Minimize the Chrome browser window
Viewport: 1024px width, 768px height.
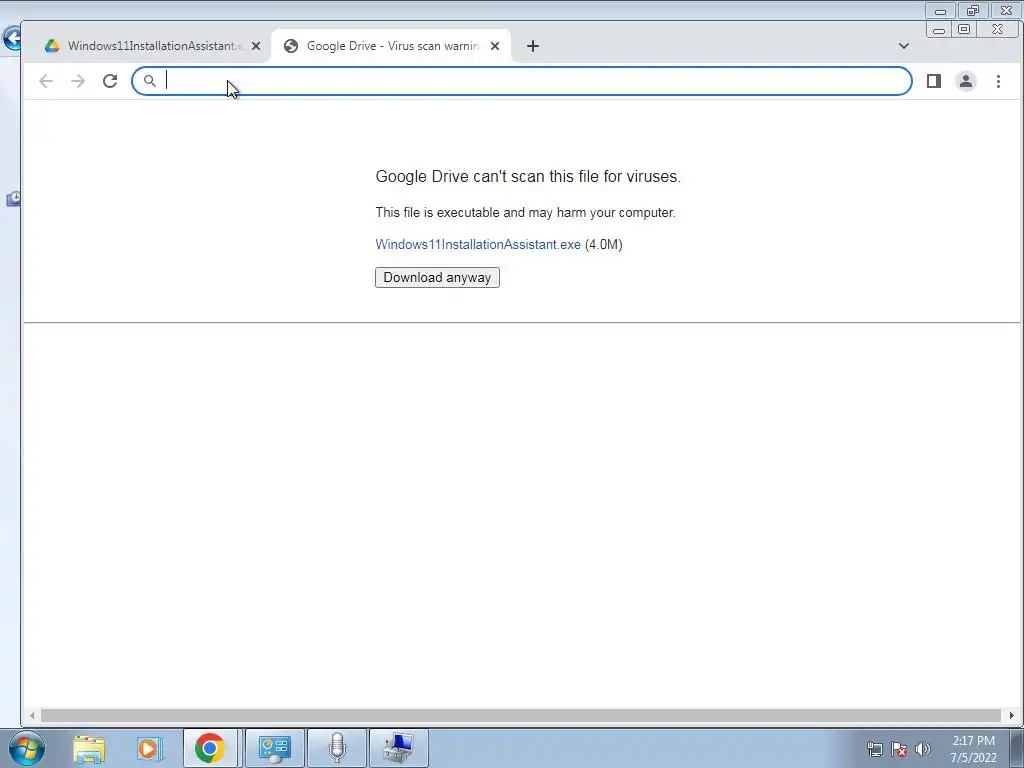[938, 30]
